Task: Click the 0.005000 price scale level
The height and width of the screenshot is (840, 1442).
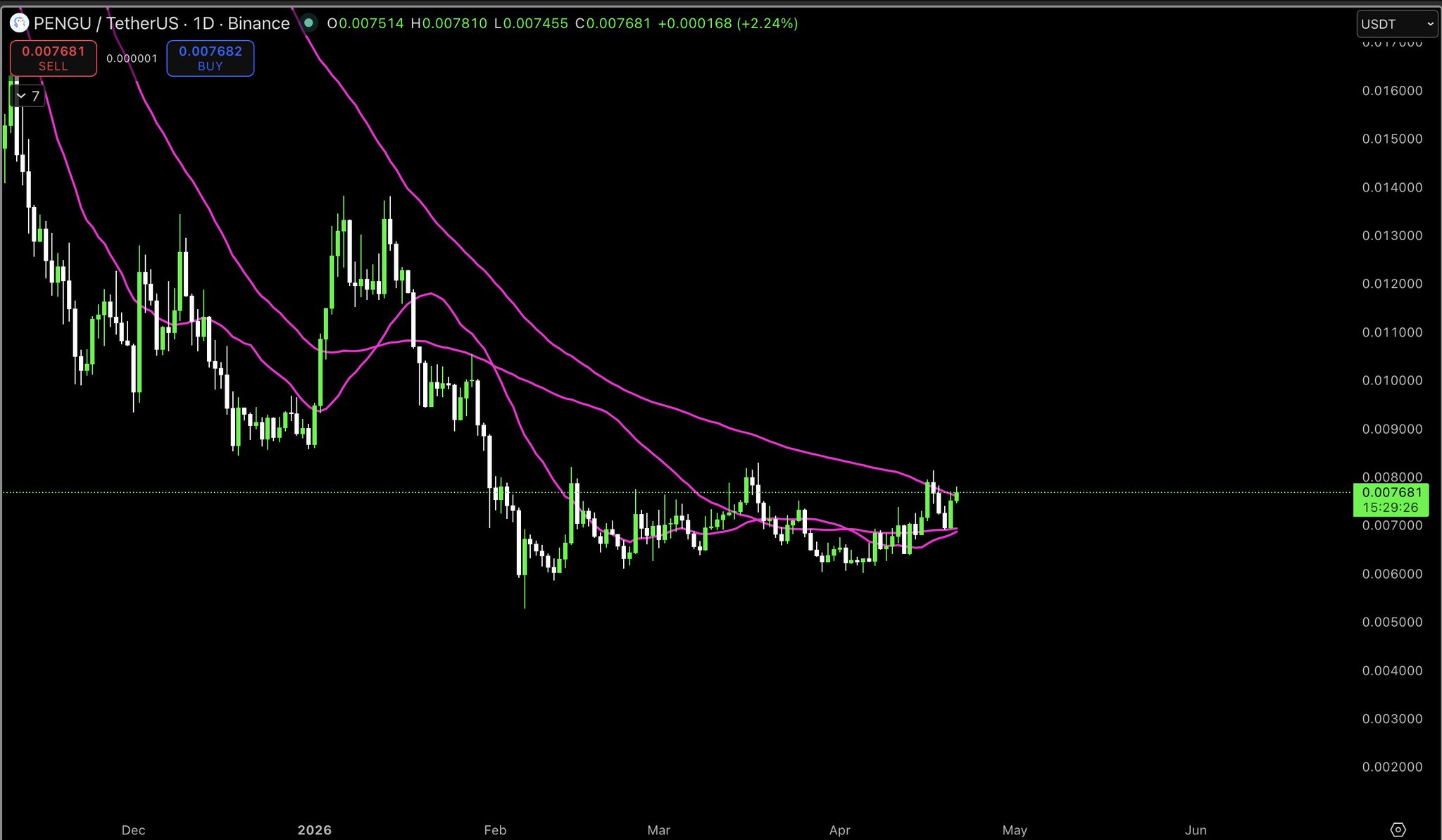Action: click(1391, 622)
